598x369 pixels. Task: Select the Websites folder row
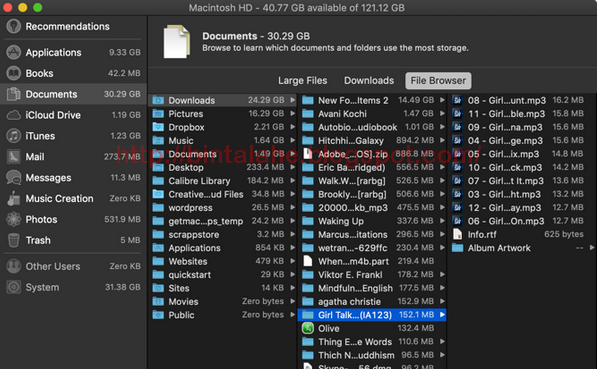[223, 261]
